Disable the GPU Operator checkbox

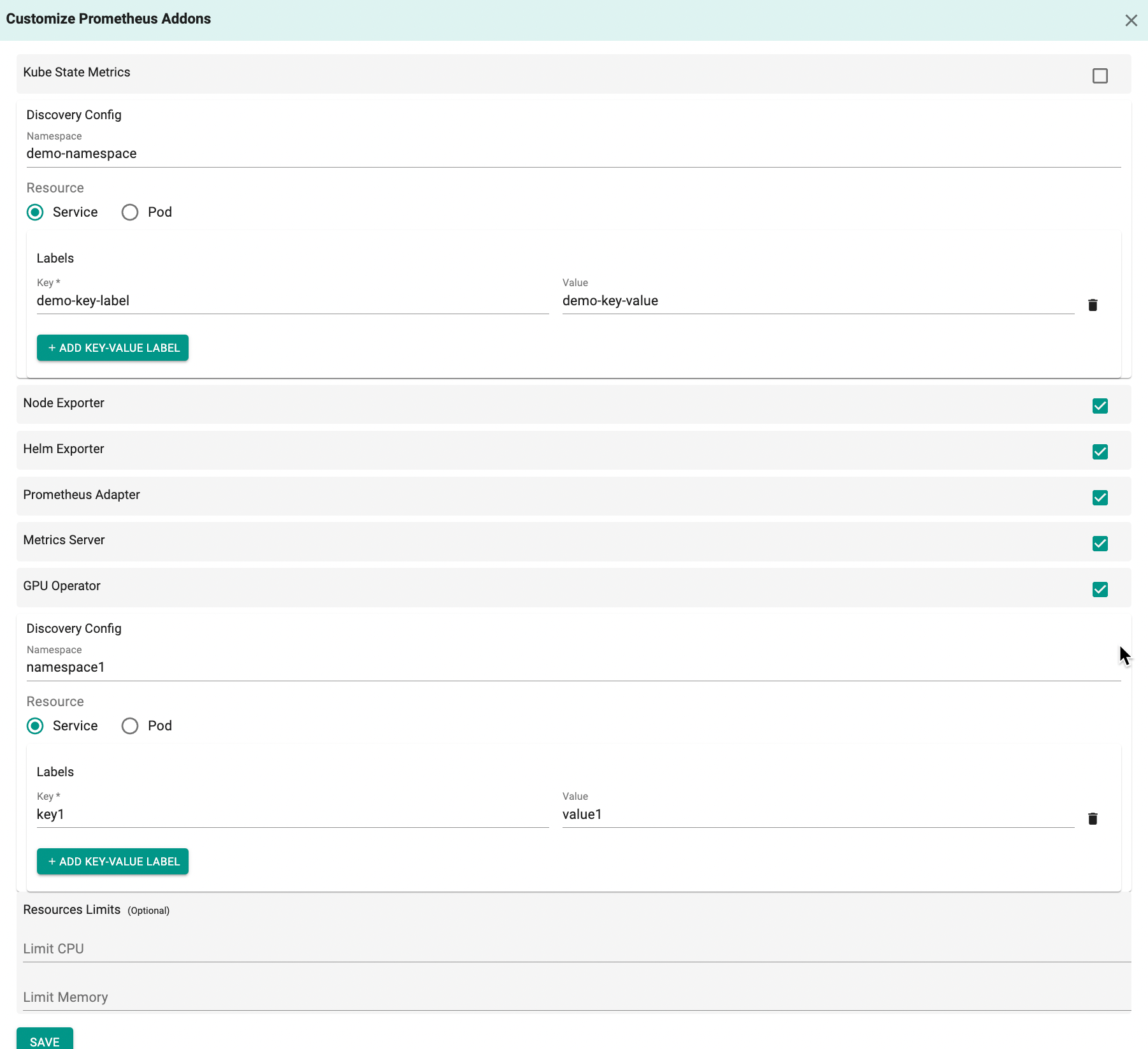(x=1100, y=590)
